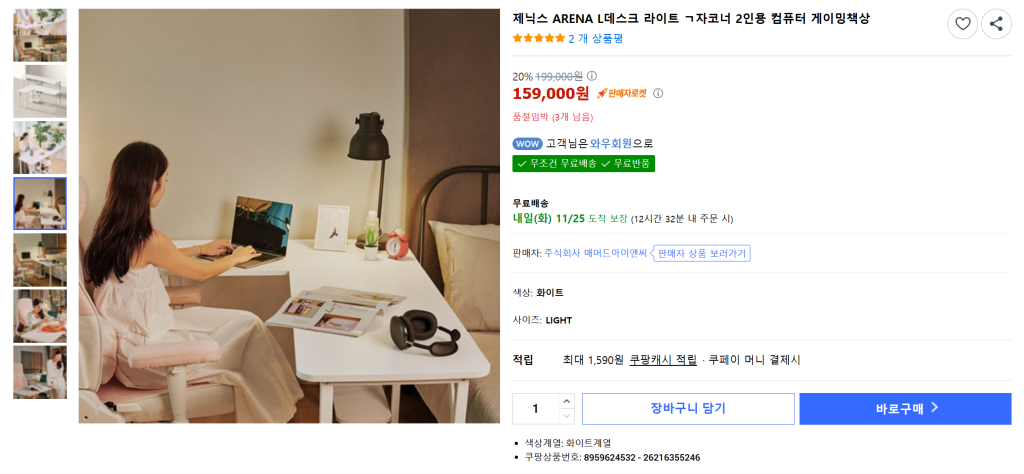Increase quantity with the up arrow

(x=567, y=402)
